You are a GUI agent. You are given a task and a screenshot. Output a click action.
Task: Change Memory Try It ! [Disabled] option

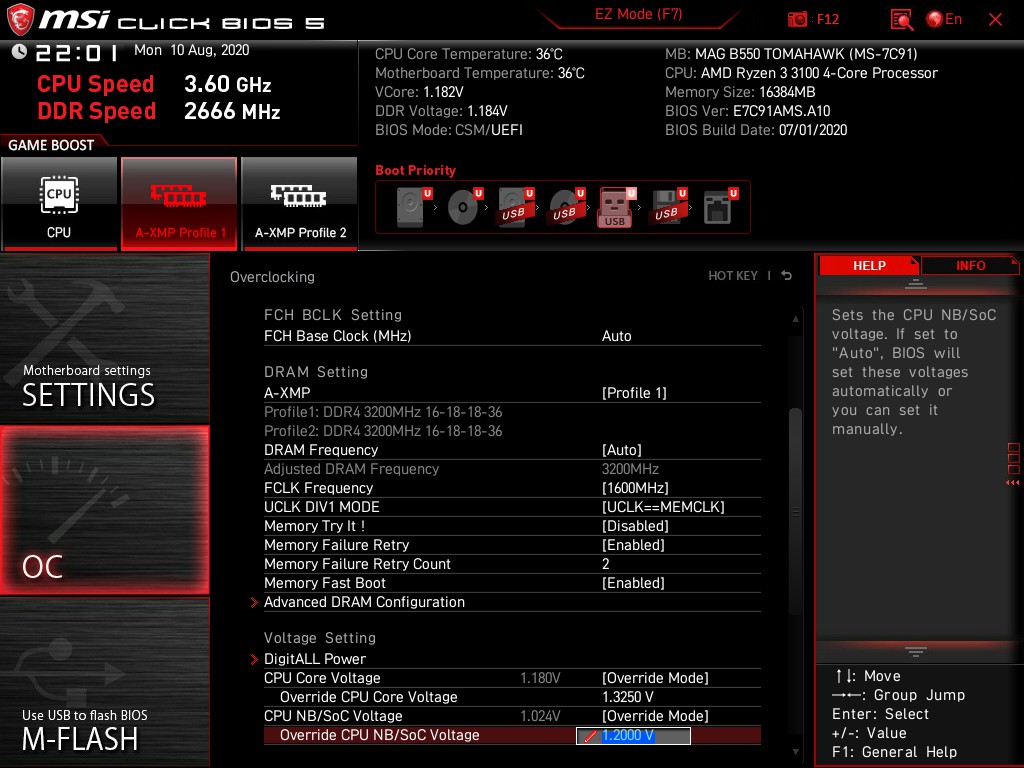click(x=635, y=526)
